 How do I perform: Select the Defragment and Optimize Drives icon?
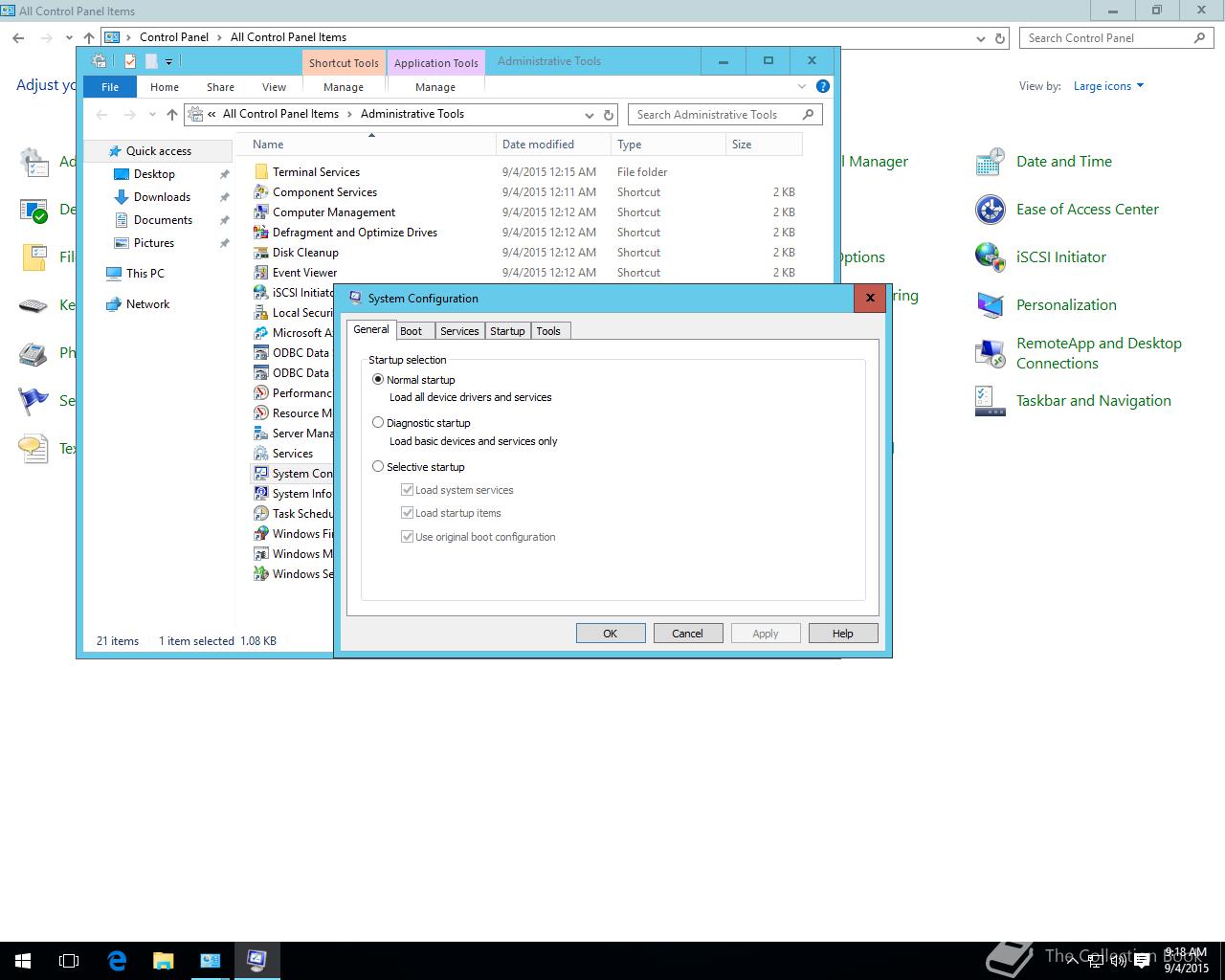tap(260, 233)
